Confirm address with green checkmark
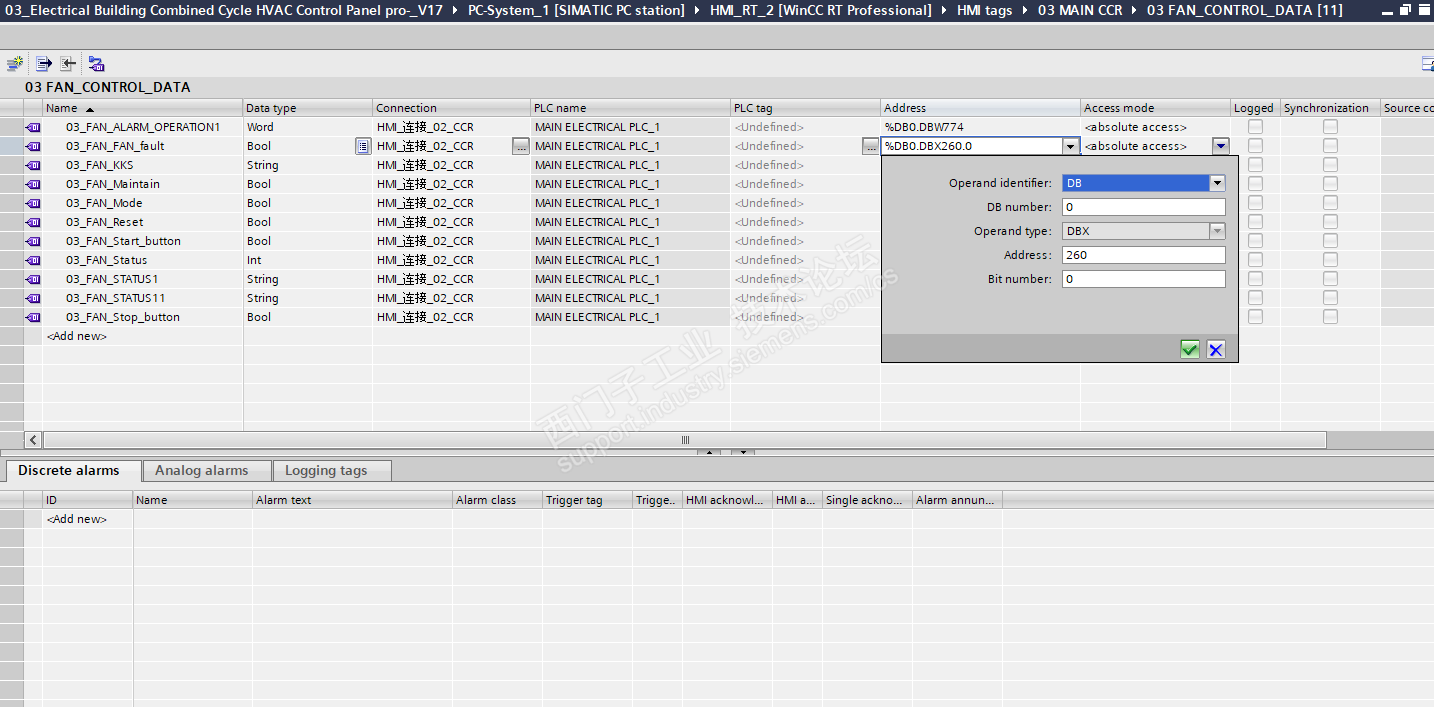The width and height of the screenshot is (1434, 707). (x=1190, y=349)
